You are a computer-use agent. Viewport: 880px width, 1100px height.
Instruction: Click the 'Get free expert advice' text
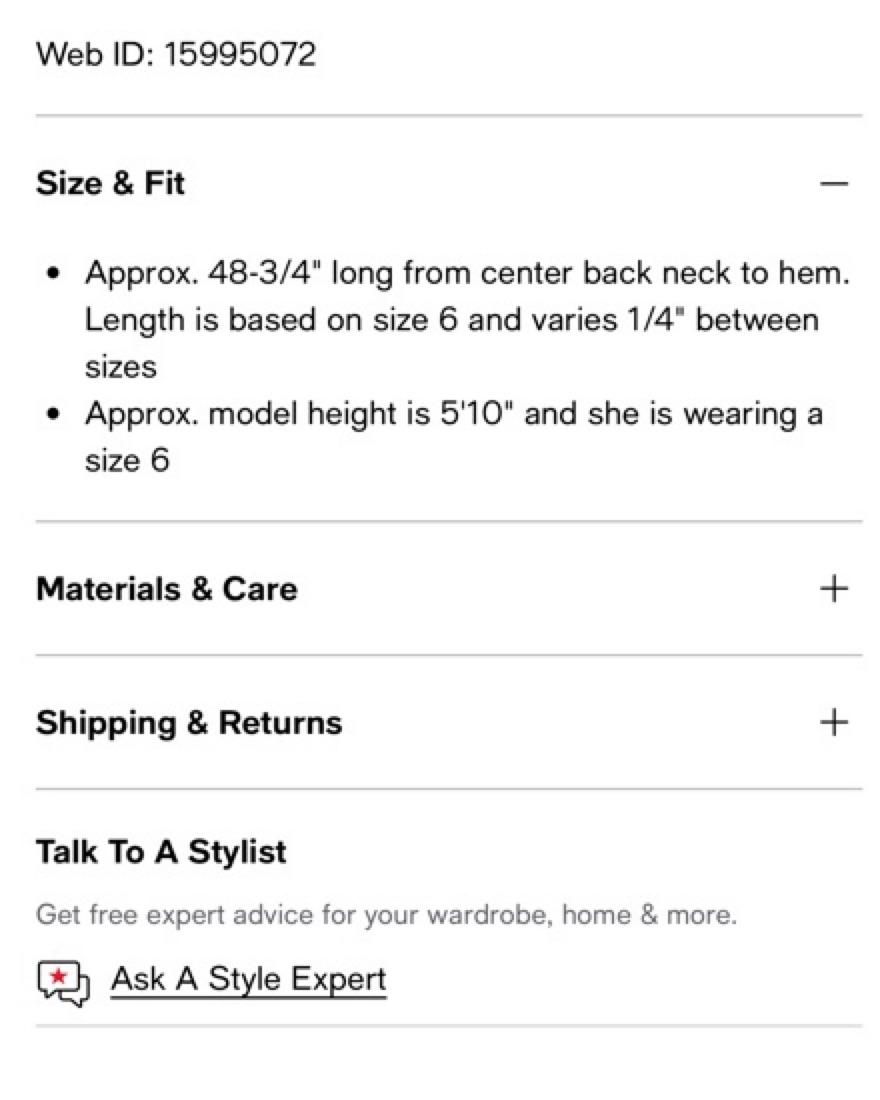click(386, 914)
